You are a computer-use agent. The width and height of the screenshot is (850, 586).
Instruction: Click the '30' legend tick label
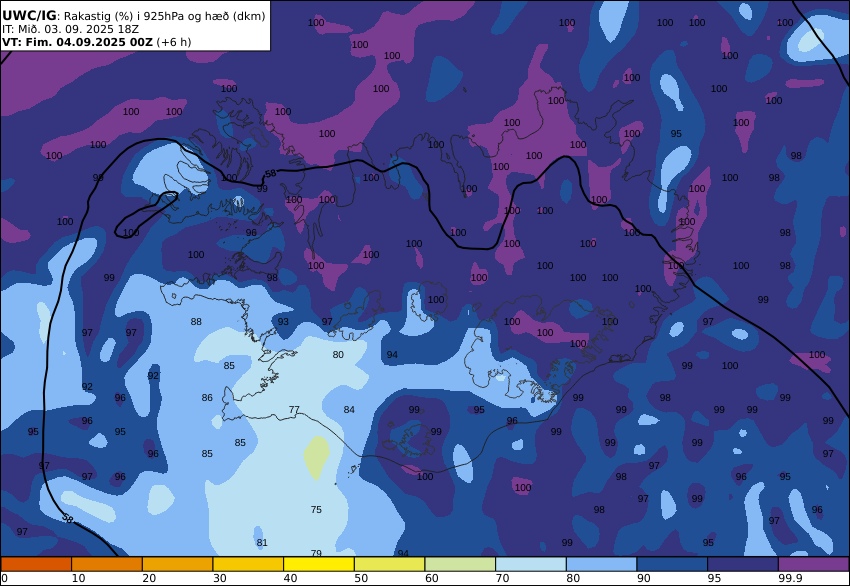tap(220, 578)
